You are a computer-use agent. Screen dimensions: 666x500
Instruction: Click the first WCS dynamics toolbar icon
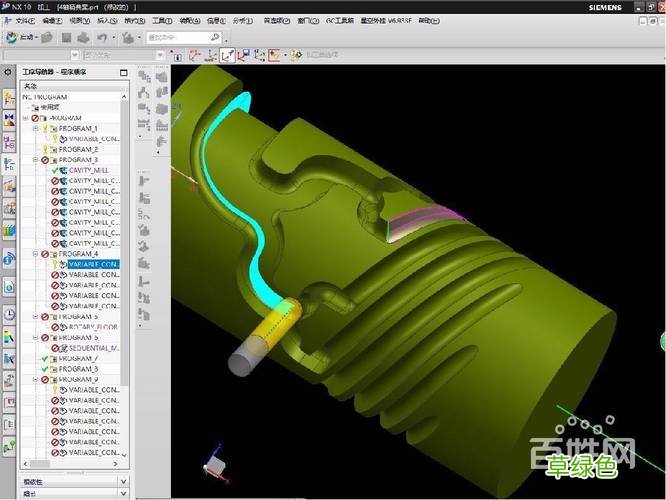[x=195, y=55]
